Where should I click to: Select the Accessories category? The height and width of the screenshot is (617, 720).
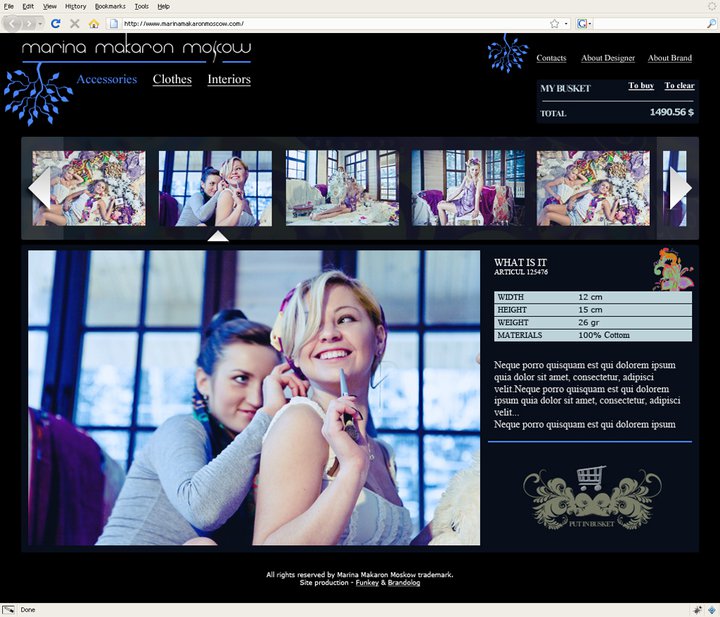coord(107,79)
